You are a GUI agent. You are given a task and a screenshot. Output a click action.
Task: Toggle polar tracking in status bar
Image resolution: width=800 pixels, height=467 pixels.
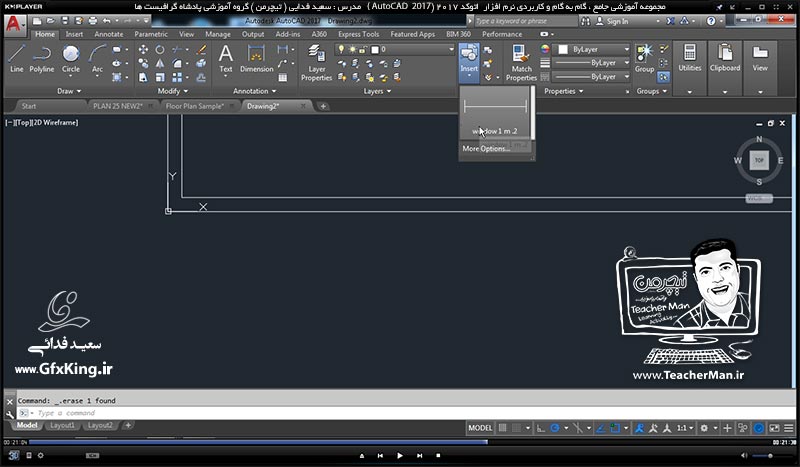pyautogui.click(x=555, y=428)
